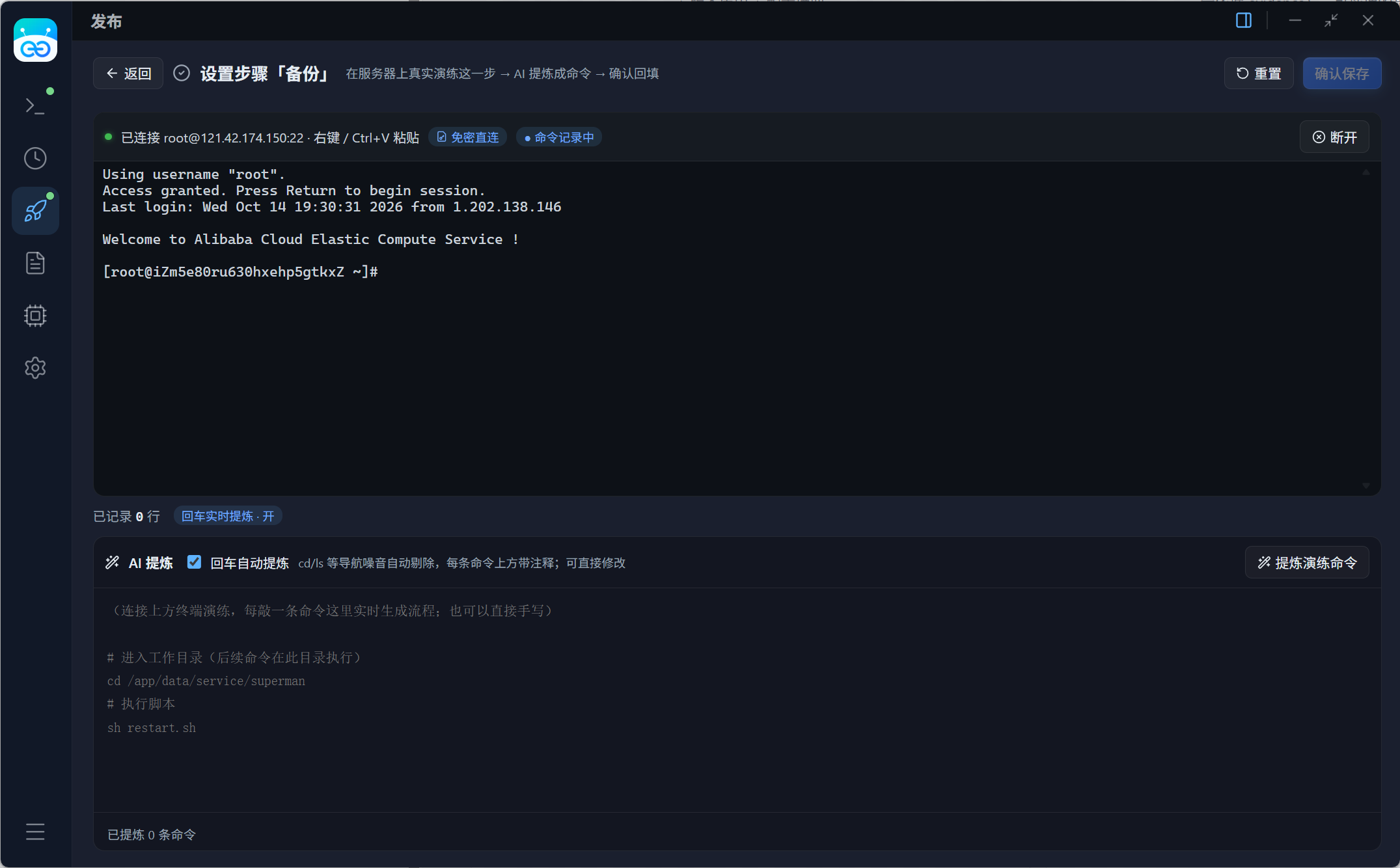
Task: Click the 已连接 root@121.42.174.150:22 status text
Action: (212, 137)
